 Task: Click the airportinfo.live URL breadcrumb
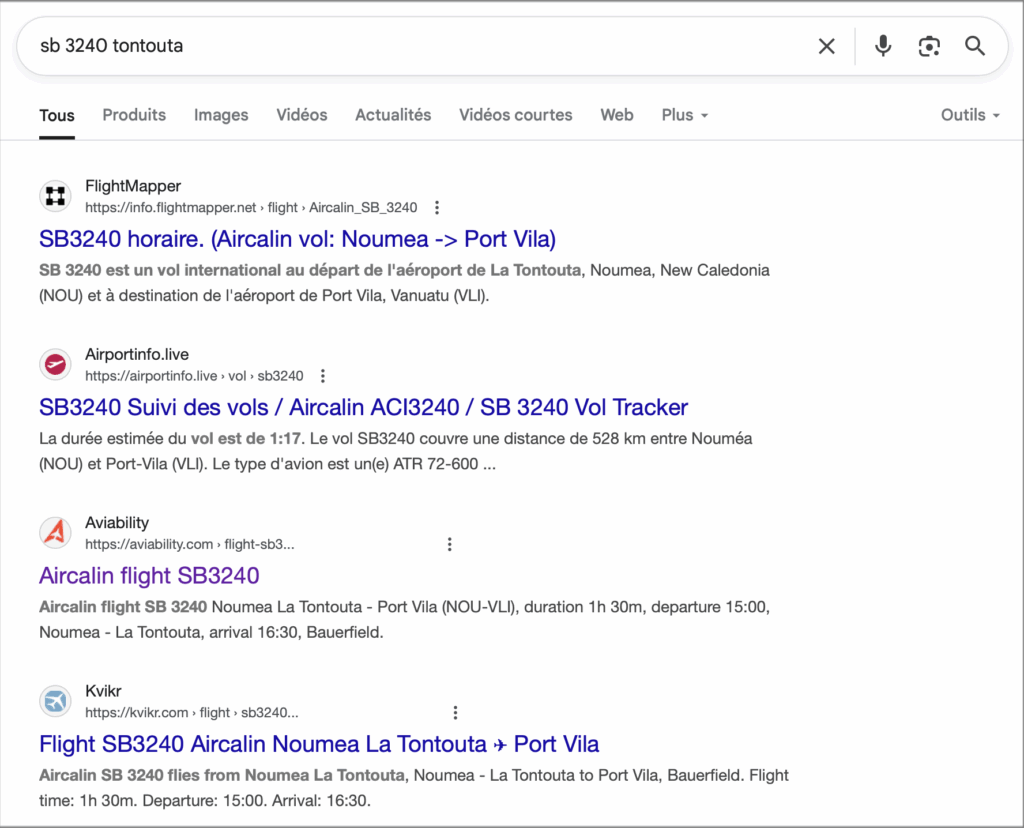tap(194, 376)
